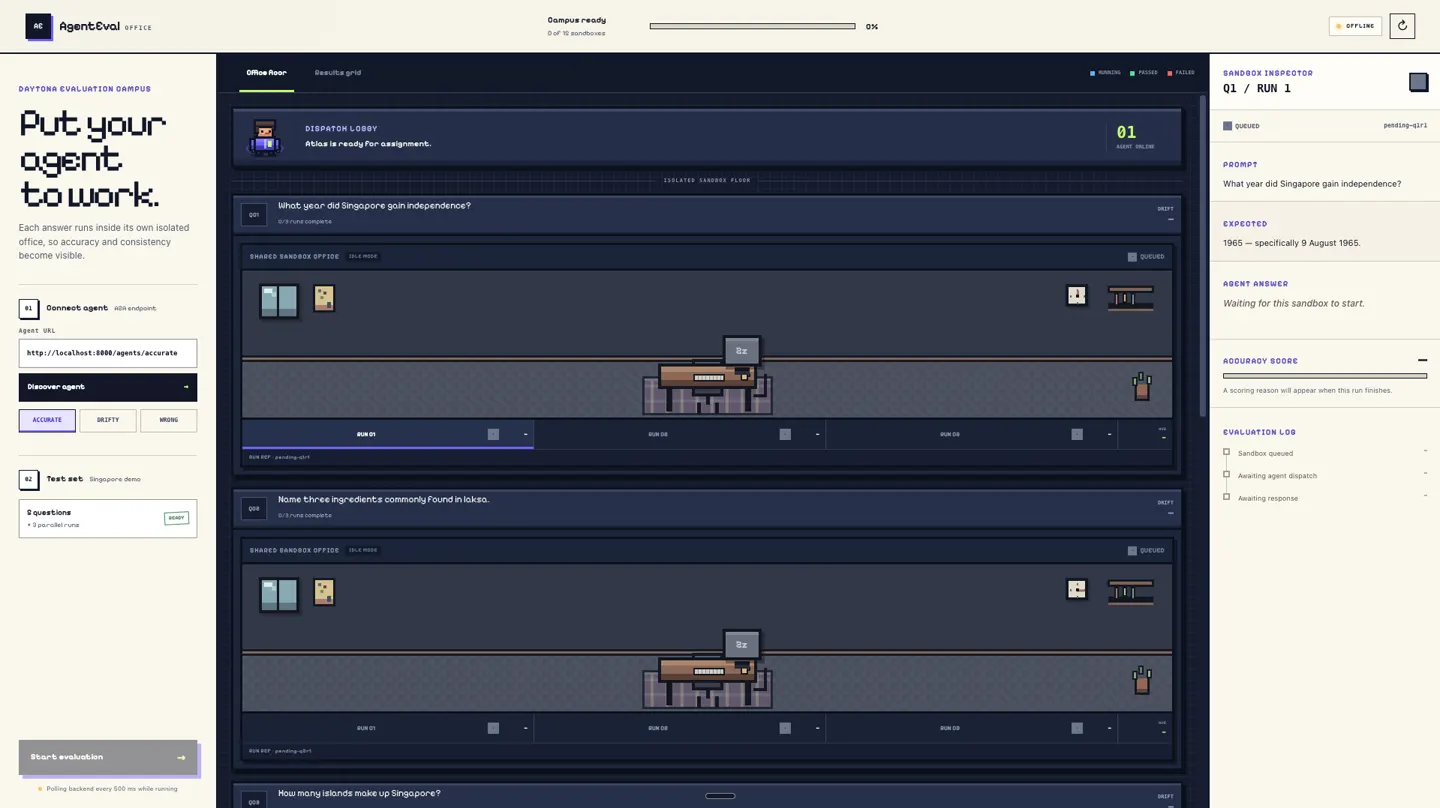Click the status square on RUN 01 of Q01
1440x808 pixels.
point(493,434)
